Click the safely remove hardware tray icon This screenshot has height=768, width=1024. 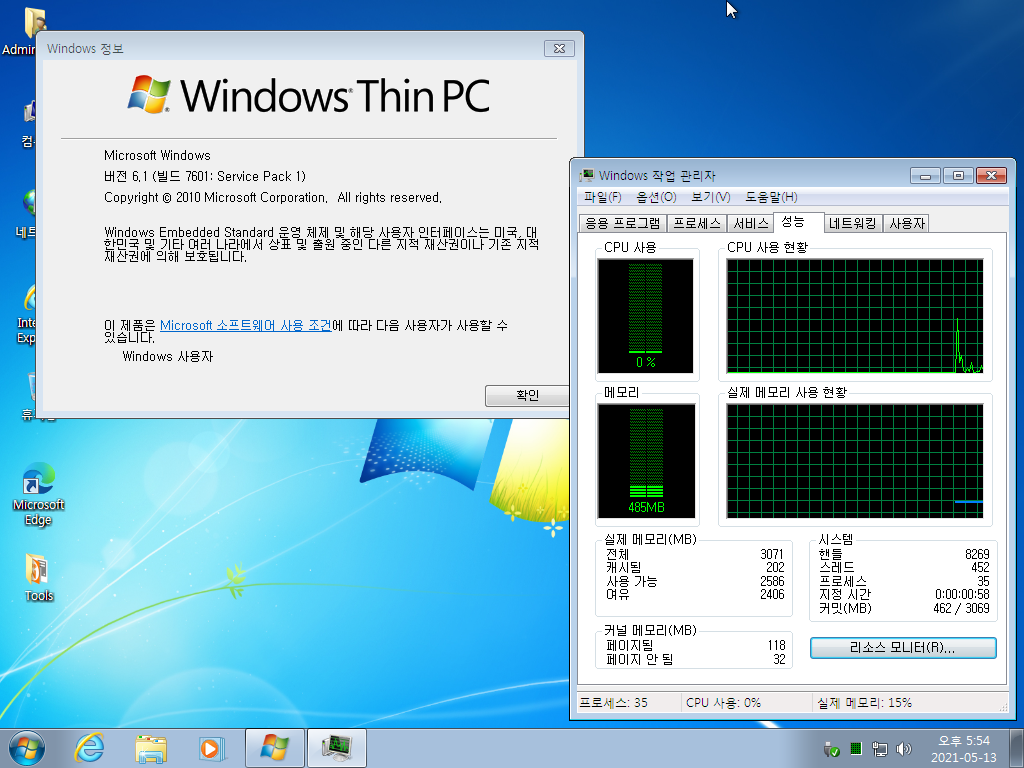tap(831, 749)
